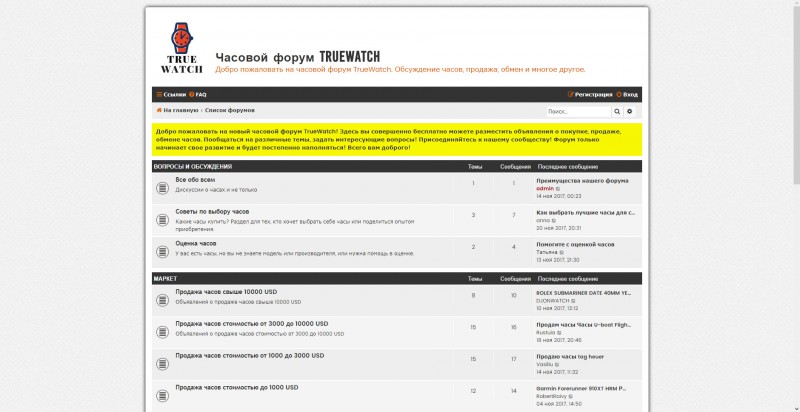Open the FAQ page

click(x=198, y=94)
